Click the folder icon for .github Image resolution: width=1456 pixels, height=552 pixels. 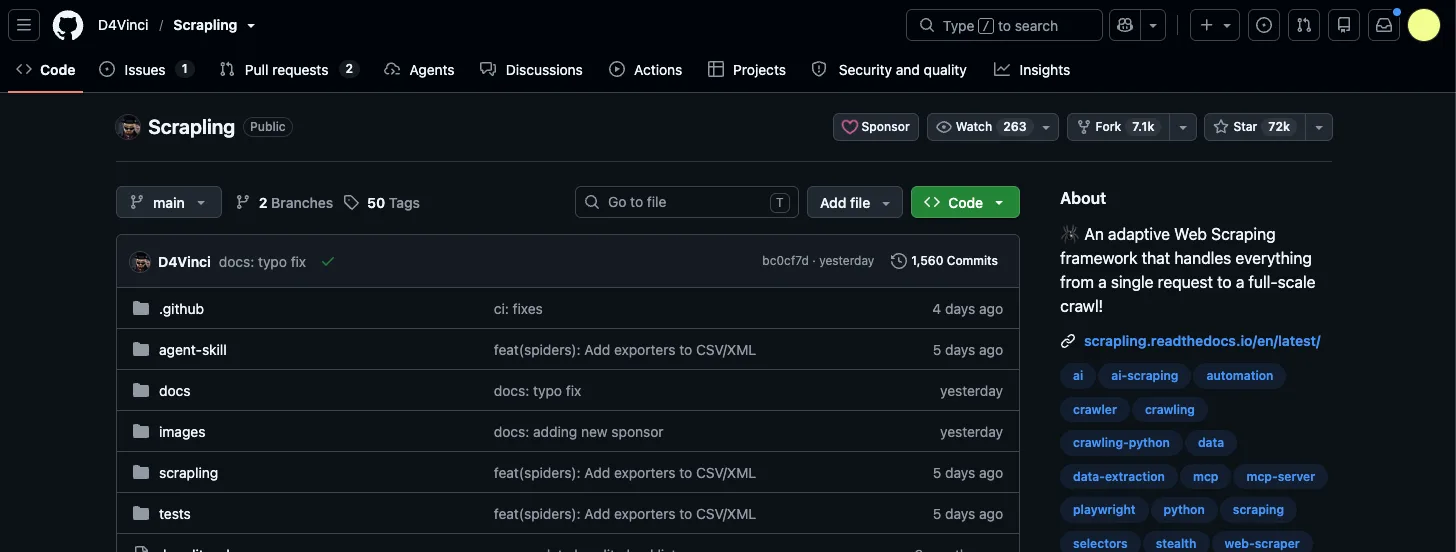[141, 309]
